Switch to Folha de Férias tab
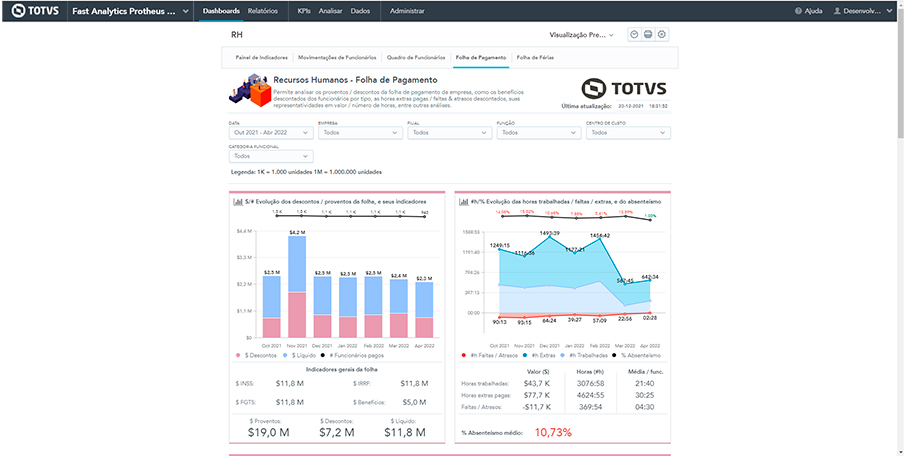Image resolution: width=906 pixels, height=456 pixels. 535,58
